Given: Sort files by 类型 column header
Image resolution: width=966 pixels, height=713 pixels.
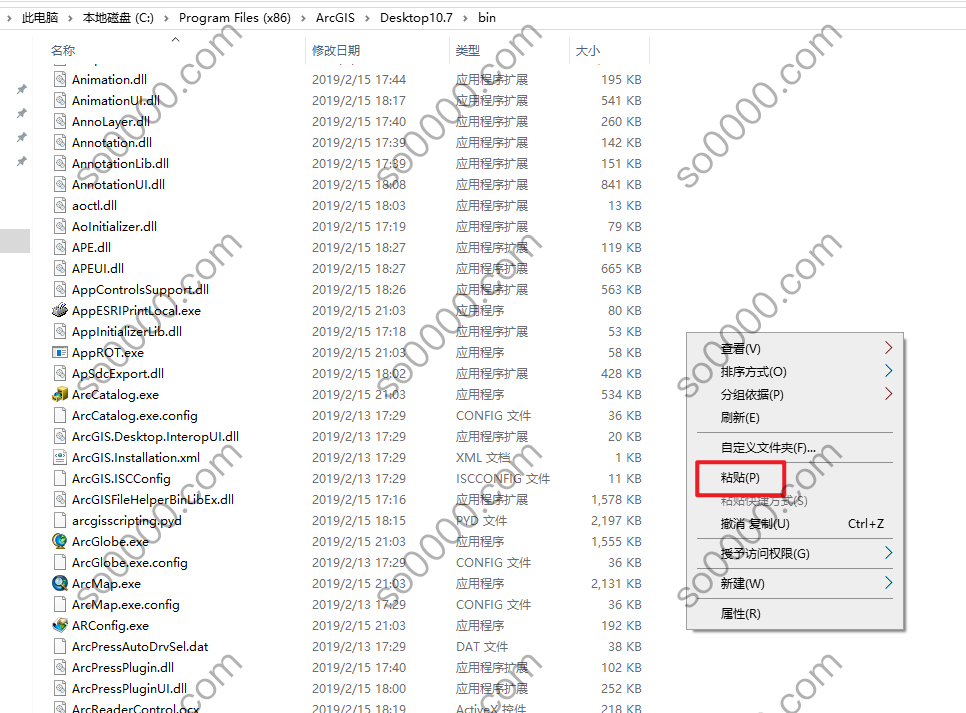Looking at the screenshot, I should tap(468, 51).
